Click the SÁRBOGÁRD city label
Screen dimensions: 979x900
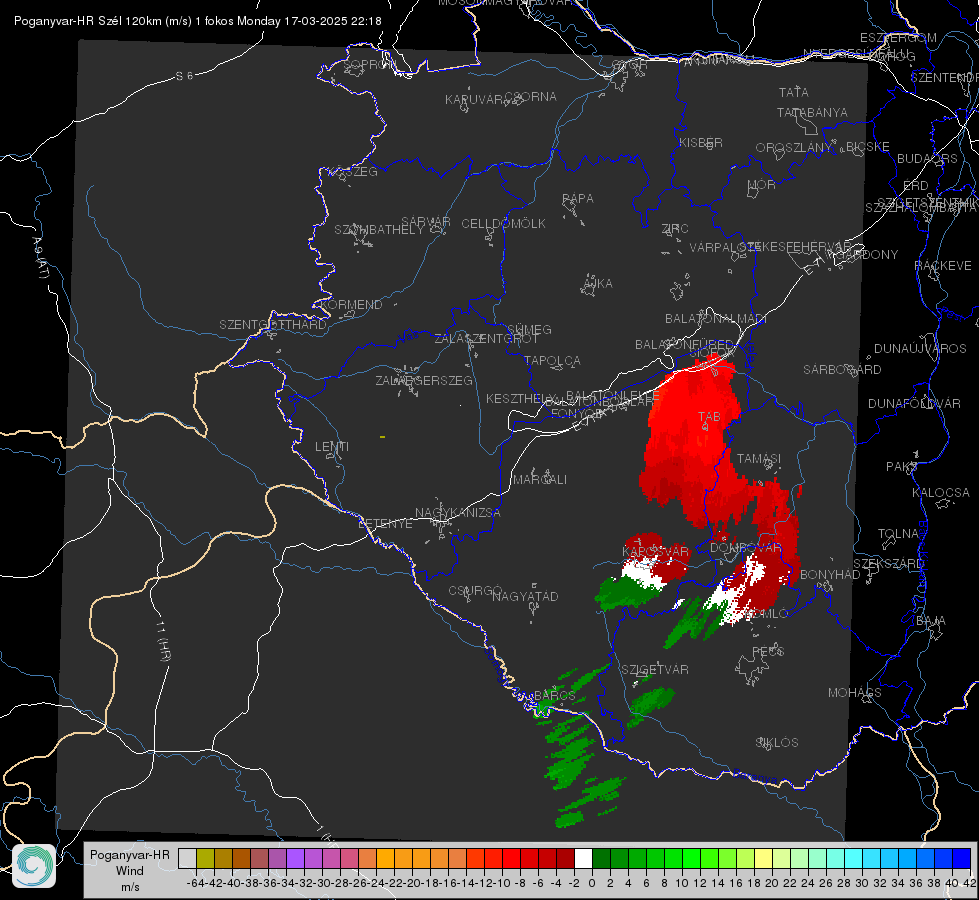click(x=842, y=370)
